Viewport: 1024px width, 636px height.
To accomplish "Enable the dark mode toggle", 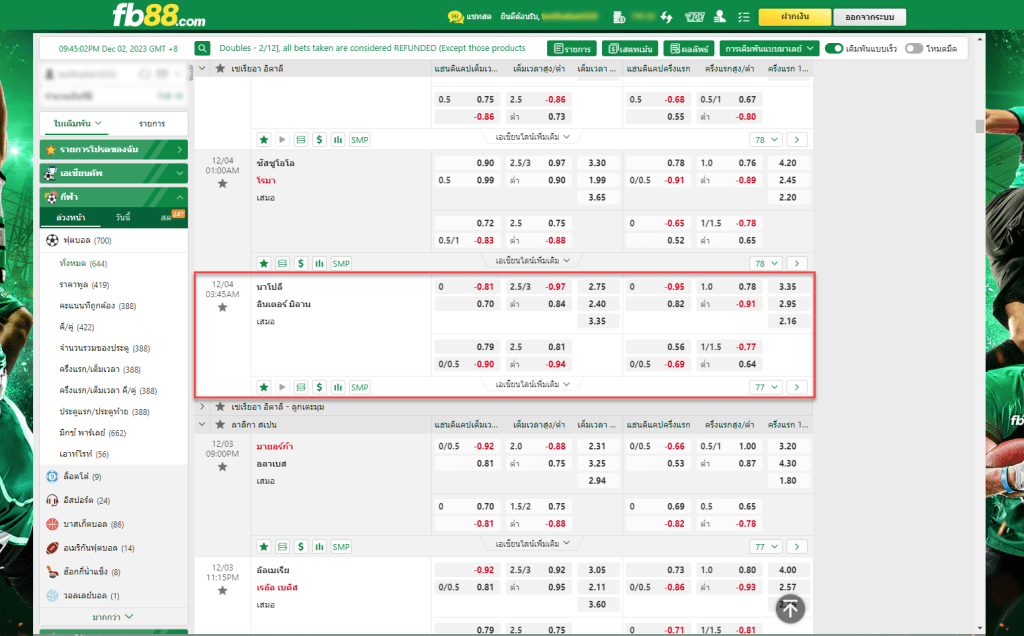I will [x=913, y=48].
